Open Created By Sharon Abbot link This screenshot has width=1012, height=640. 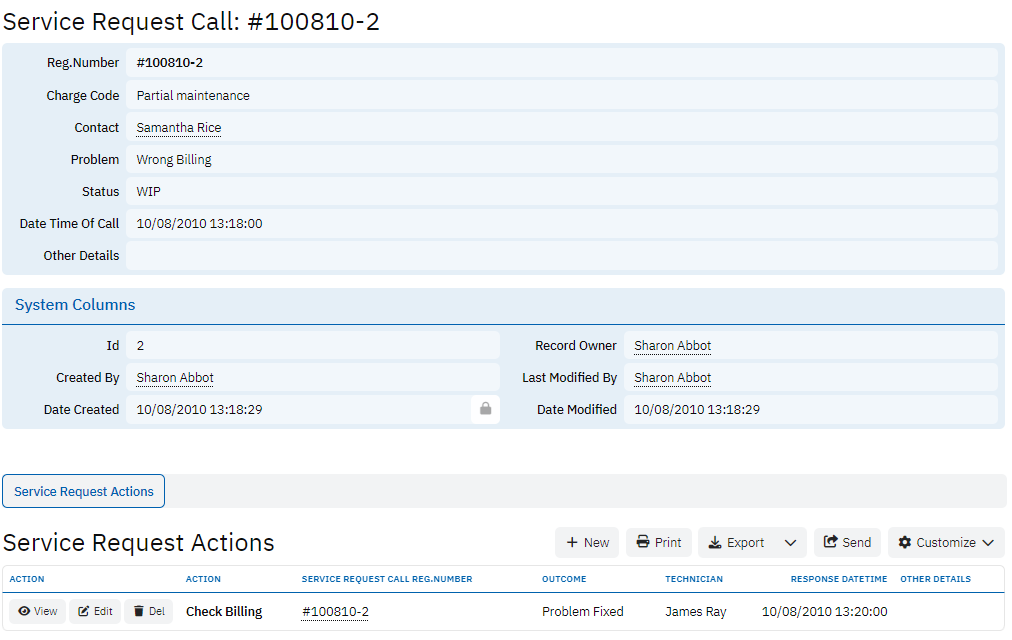[175, 378]
